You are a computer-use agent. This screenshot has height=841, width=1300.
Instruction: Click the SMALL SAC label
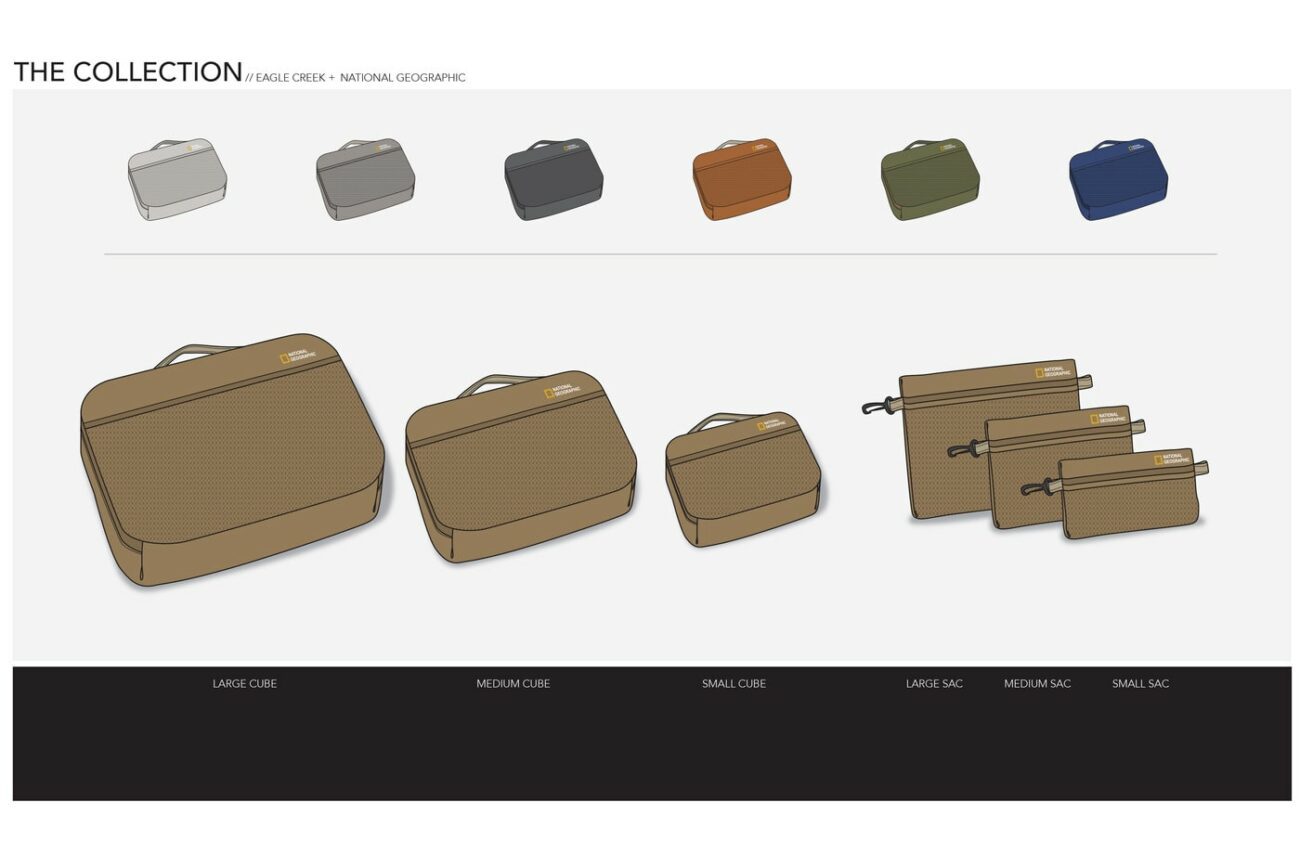point(1140,684)
